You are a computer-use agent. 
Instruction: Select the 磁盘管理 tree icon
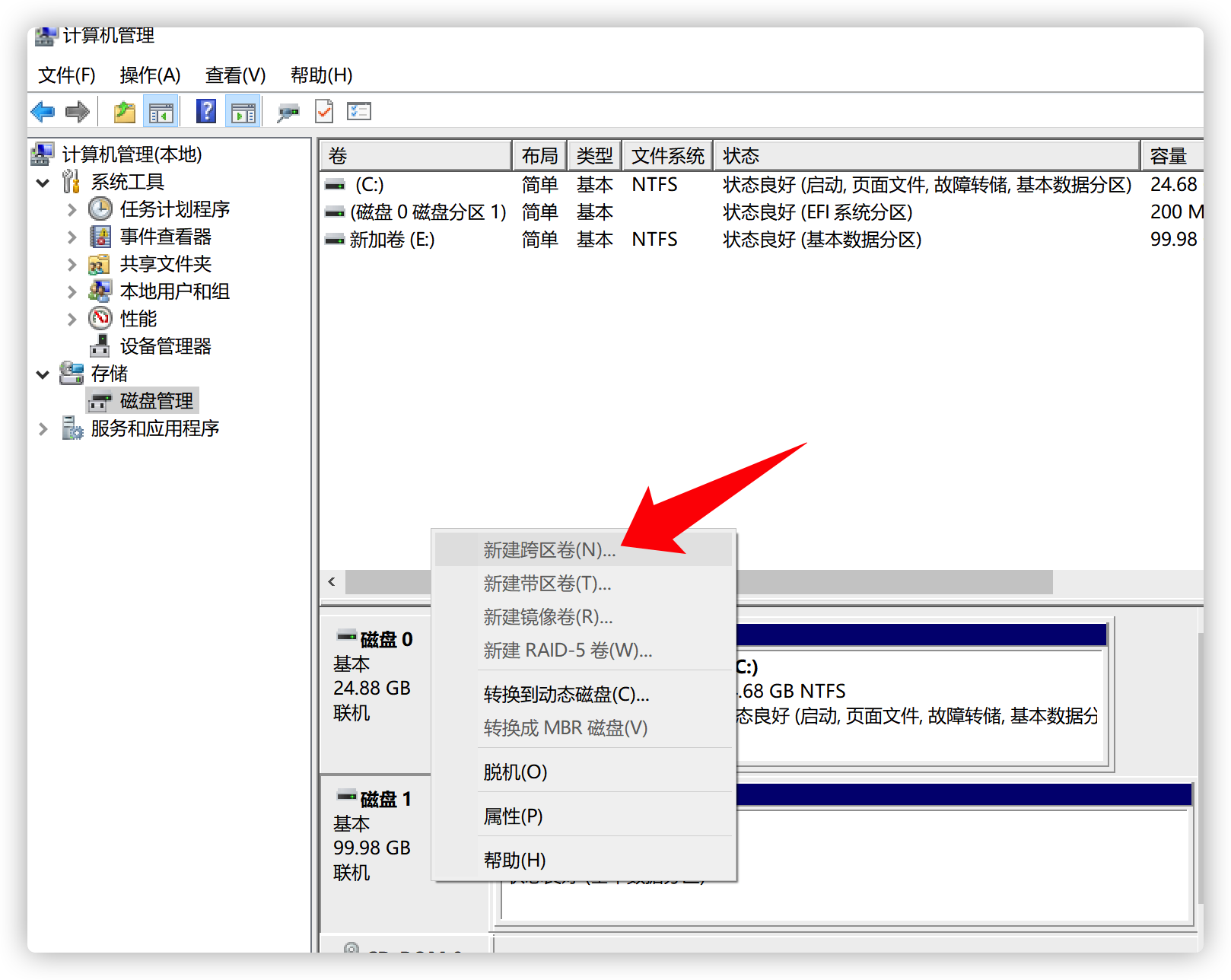(100, 401)
